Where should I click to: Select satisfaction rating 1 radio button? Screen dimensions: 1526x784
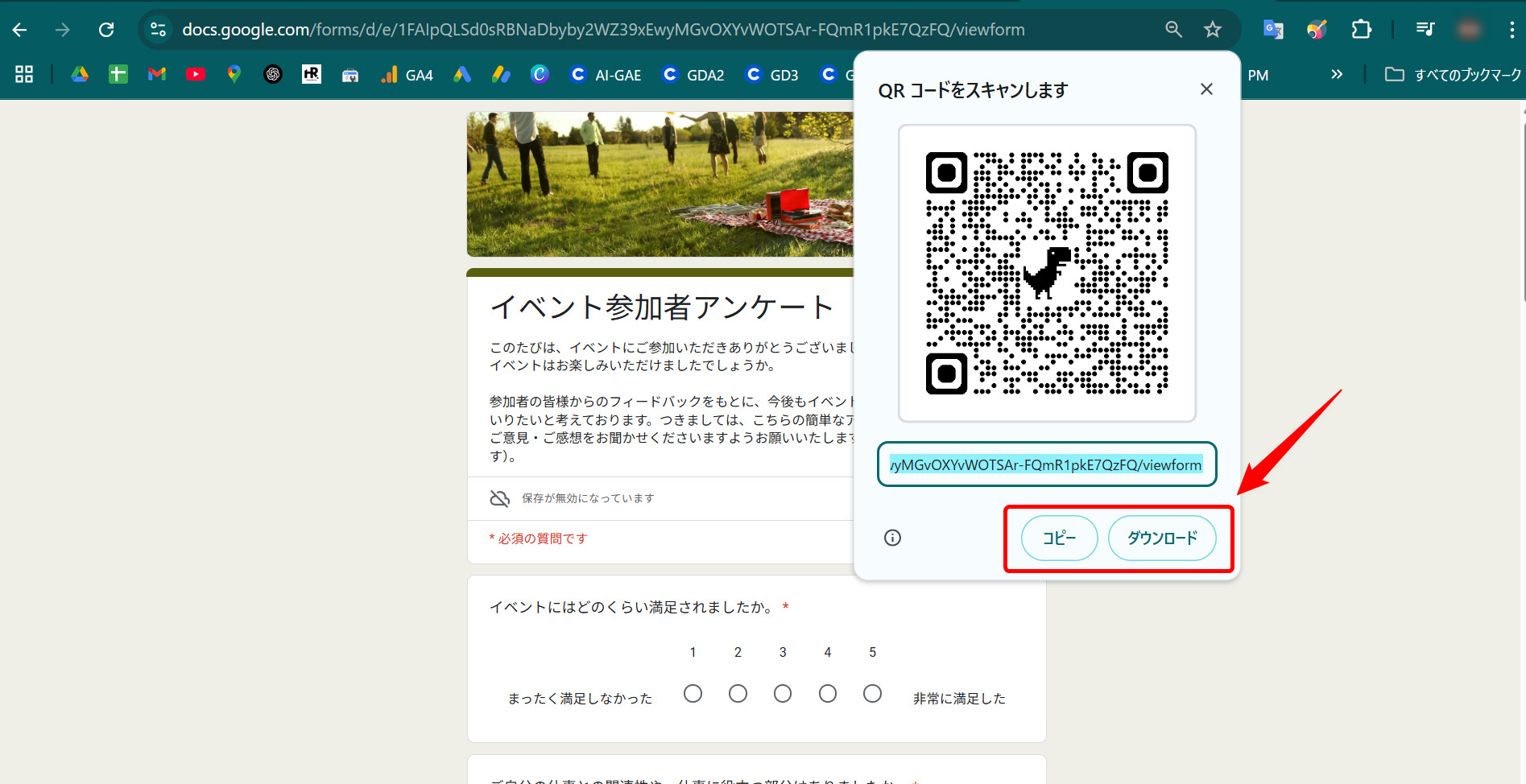[x=693, y=693]
